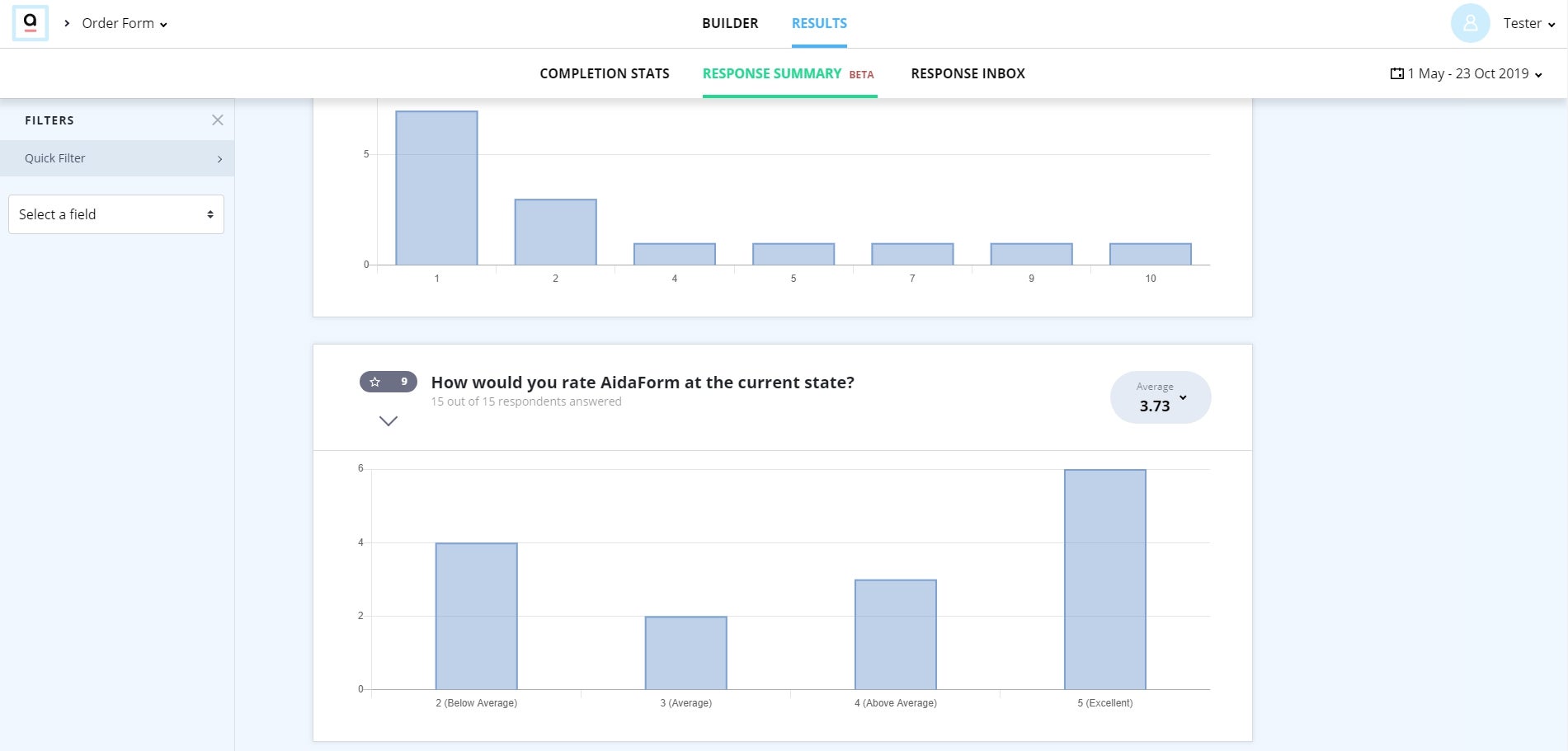Click the AidaForm logo icon

coord(31,23)
